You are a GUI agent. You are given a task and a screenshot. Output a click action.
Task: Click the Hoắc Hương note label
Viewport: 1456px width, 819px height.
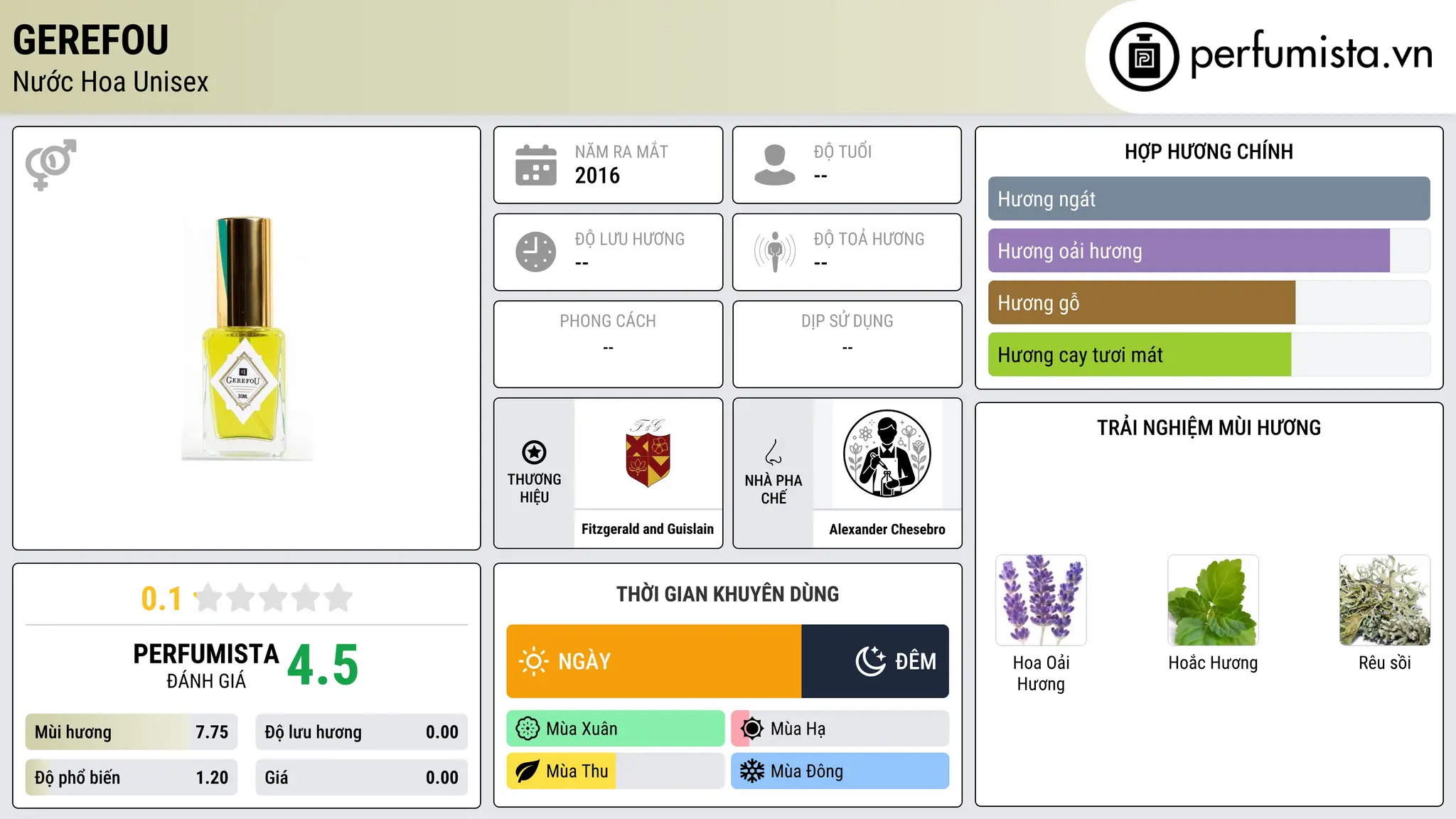1213,663
